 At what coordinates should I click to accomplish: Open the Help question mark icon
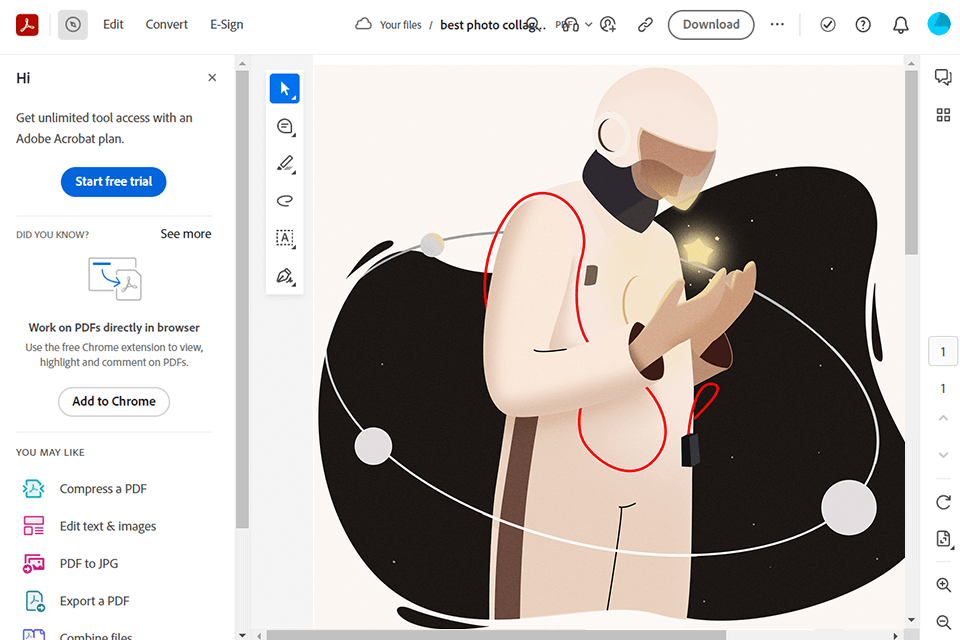[x=863, y=24]
